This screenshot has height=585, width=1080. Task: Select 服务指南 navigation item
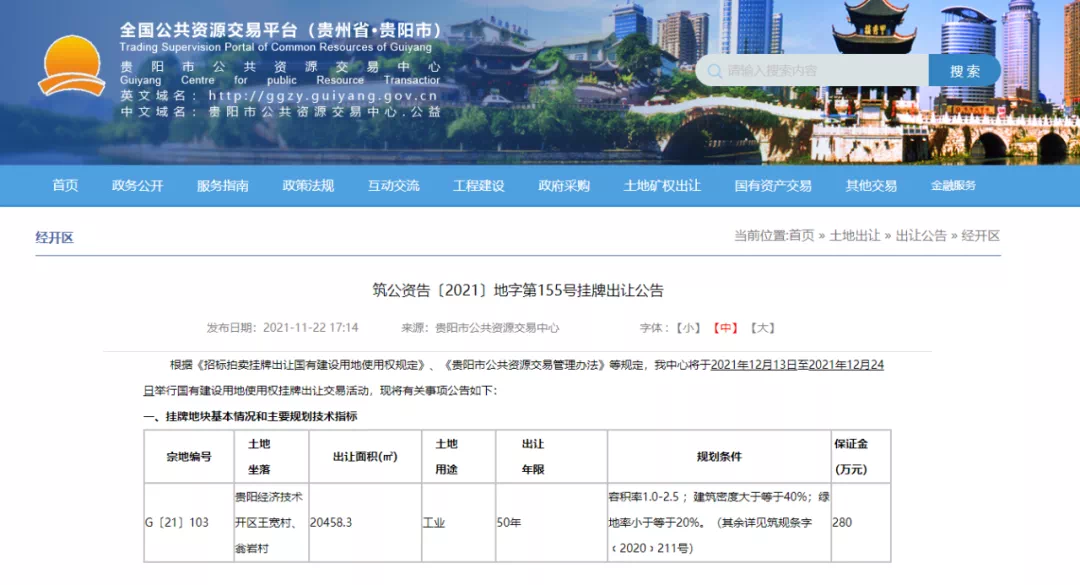pyautogui.click(x=222, y=186)
